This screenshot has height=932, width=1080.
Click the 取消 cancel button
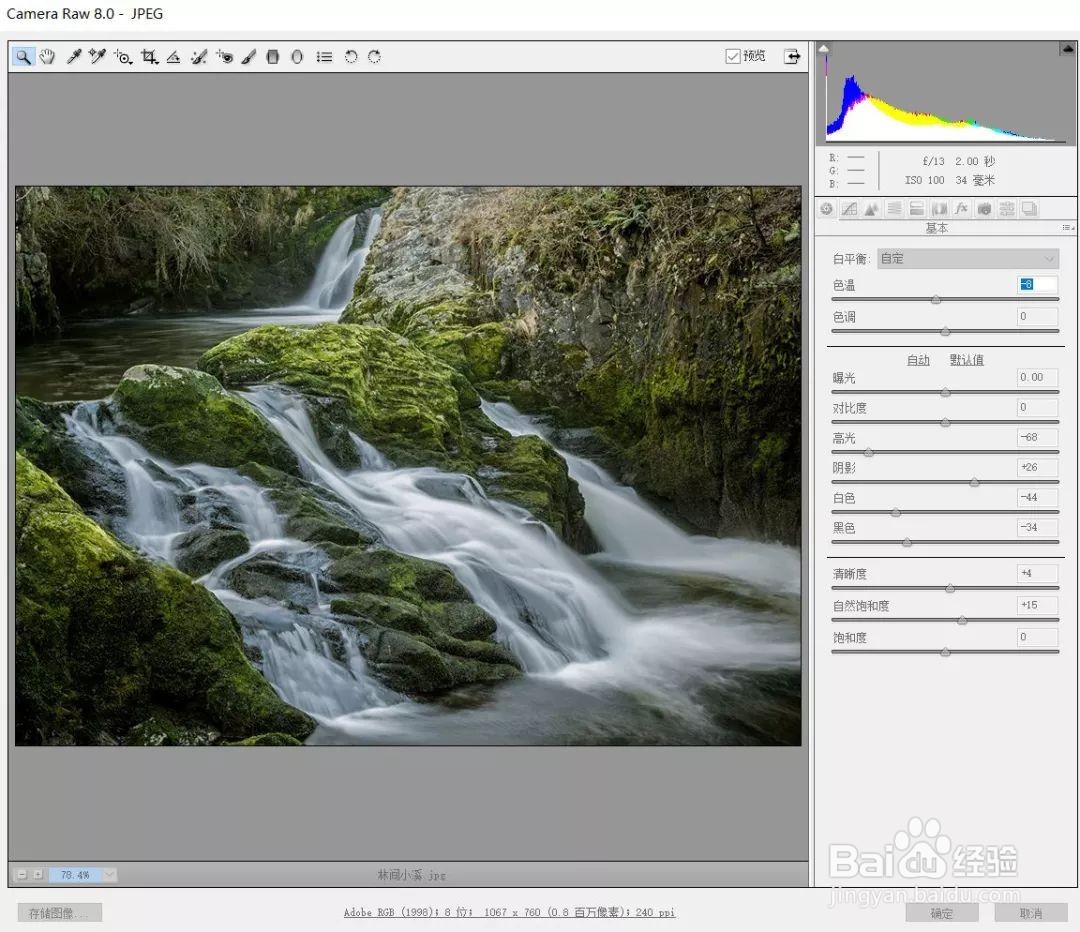pos(1030,913)
